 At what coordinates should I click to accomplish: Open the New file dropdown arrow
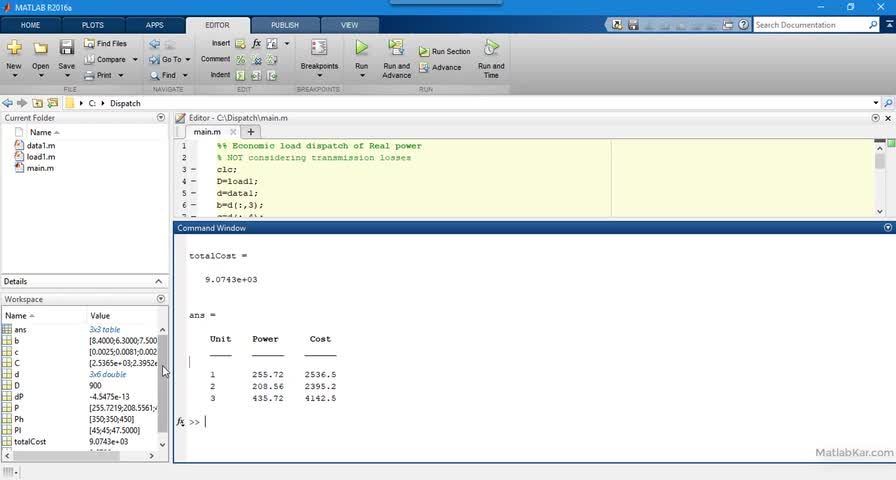(x=14, y=75)
